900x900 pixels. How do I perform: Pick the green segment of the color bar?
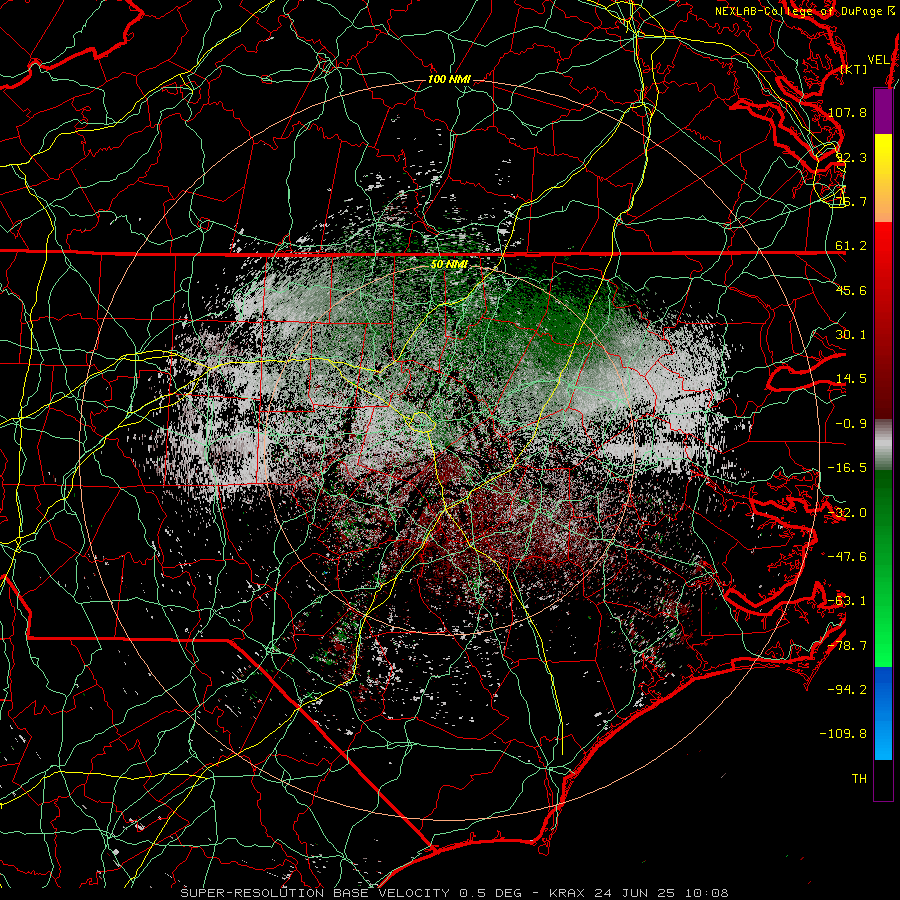[x=883, y=569]
